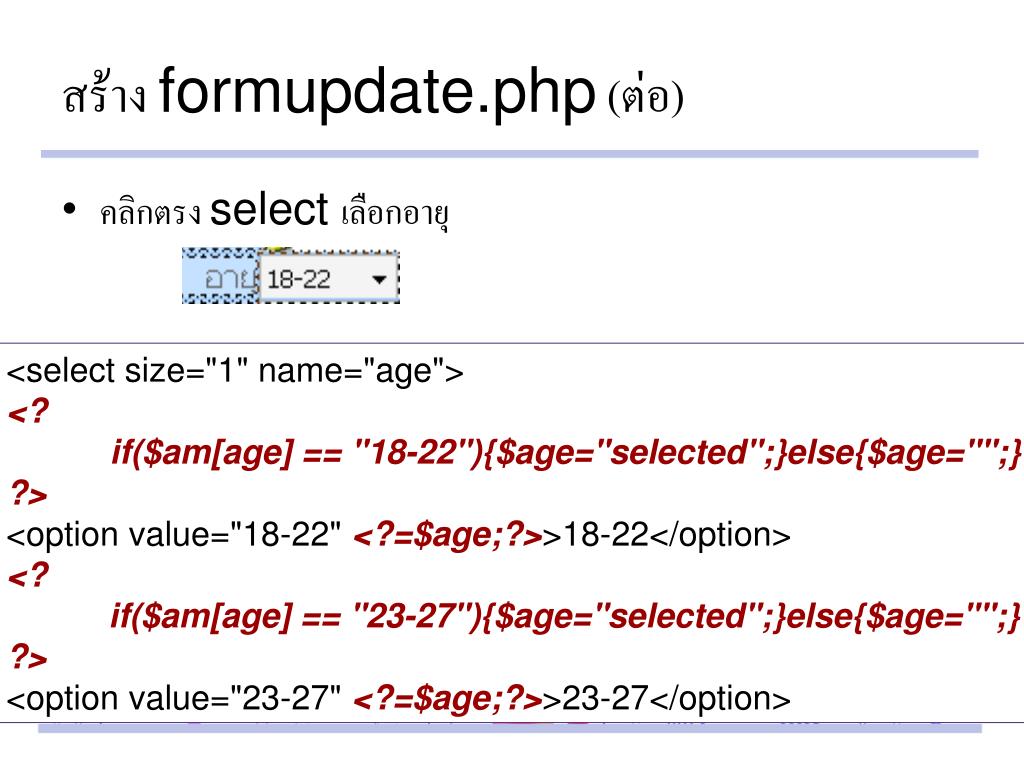Click the 18-22 value in select box
Viewport: 1024px width, 768px height.
[x=300, y=280]
